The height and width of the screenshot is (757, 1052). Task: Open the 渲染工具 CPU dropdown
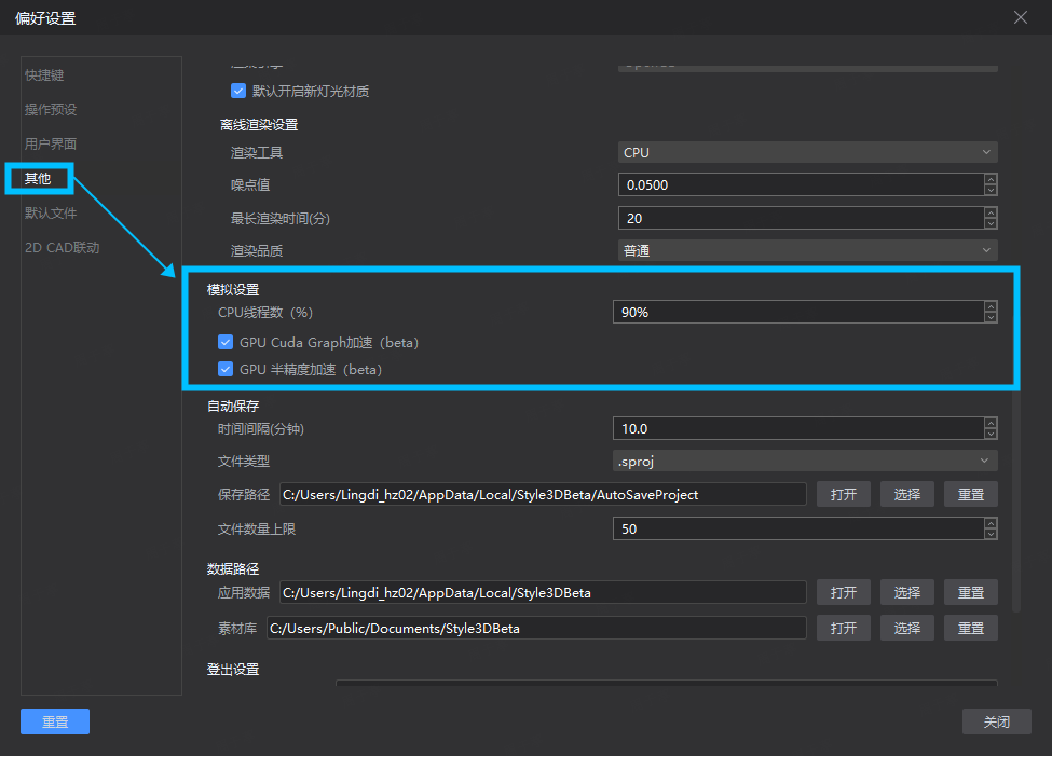coord(807,152)
